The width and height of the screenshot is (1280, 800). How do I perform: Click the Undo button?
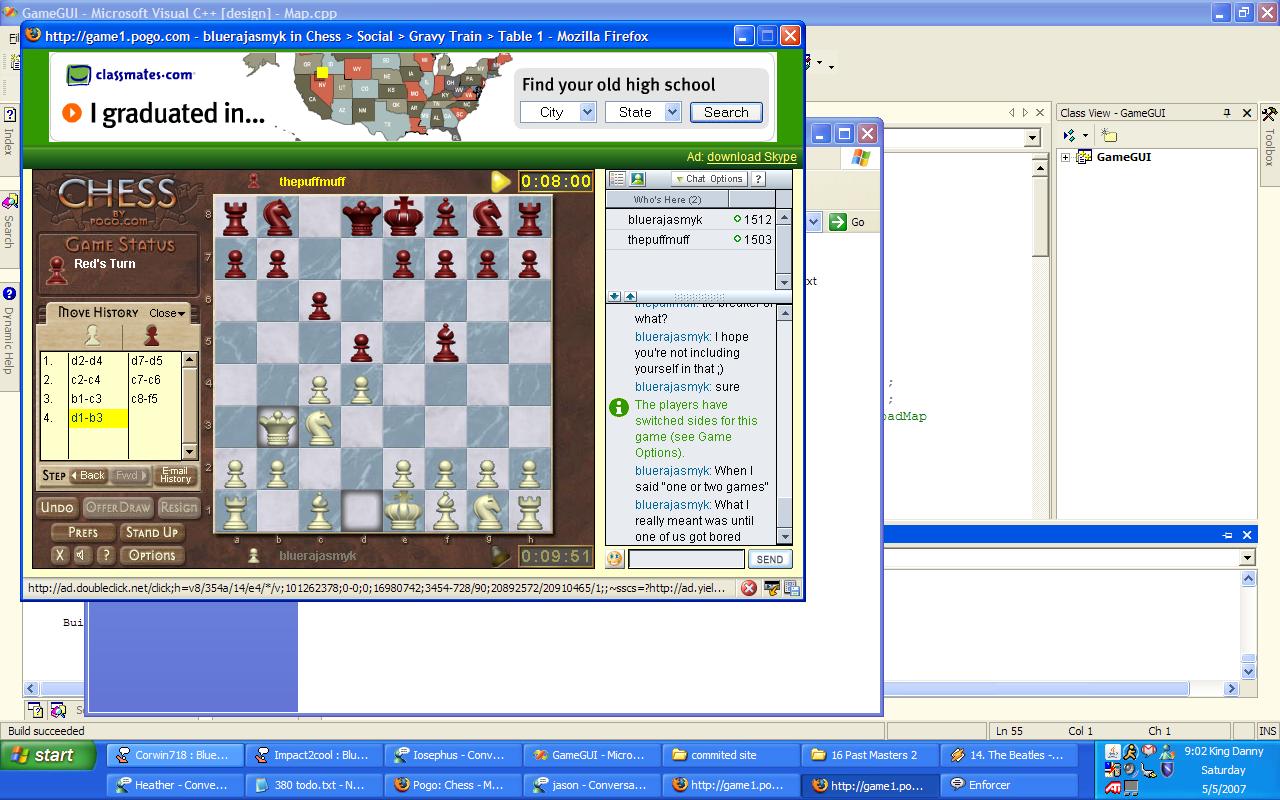(x=57, y=508)
